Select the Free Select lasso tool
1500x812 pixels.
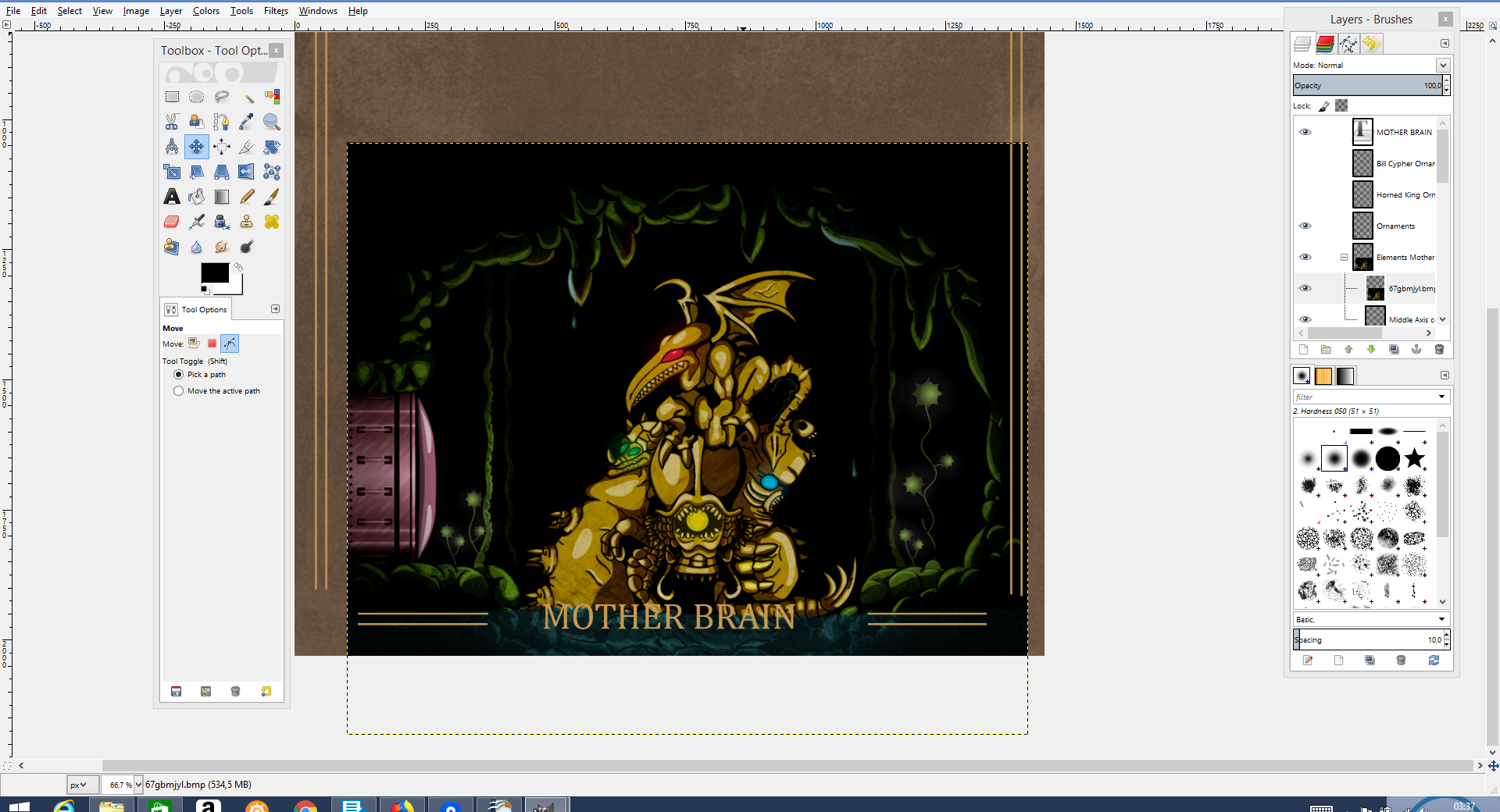coord(222,97)
